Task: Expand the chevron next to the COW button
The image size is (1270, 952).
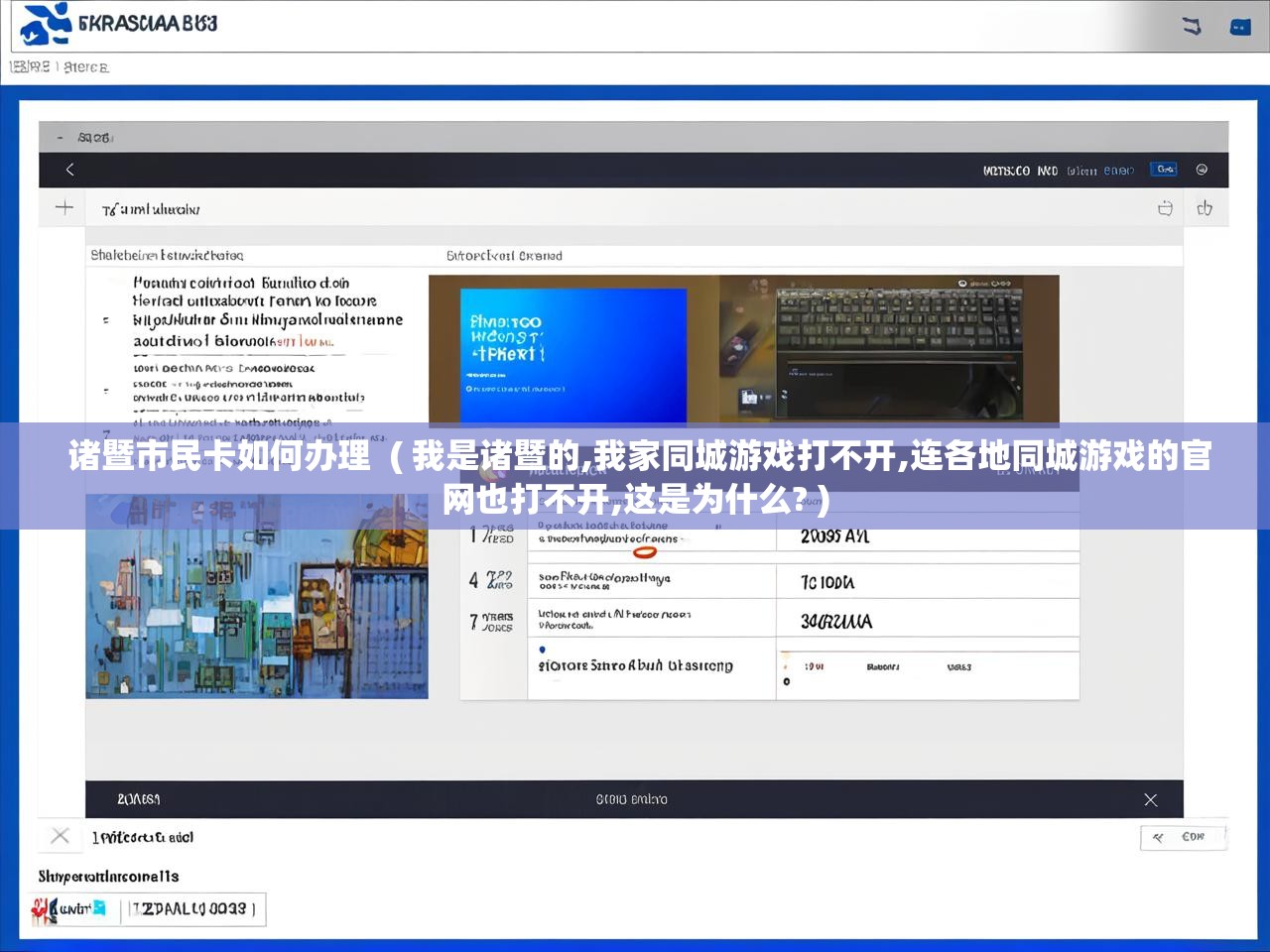Action: [1158, 837]
